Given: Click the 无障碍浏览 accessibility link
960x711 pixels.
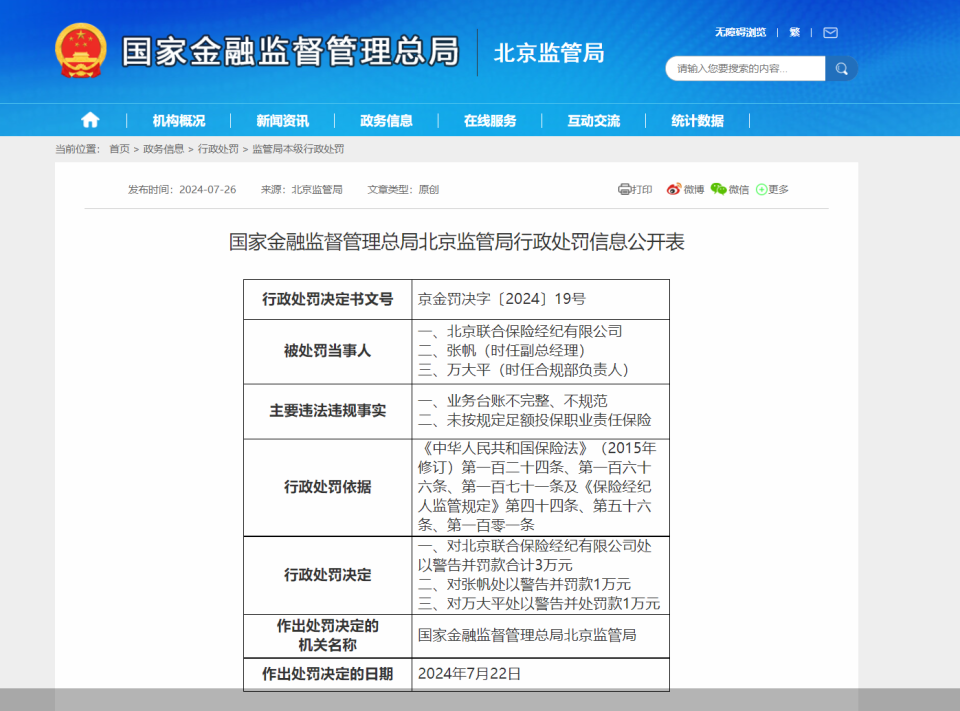Looking at the screenshot, I should click(740, 32).
